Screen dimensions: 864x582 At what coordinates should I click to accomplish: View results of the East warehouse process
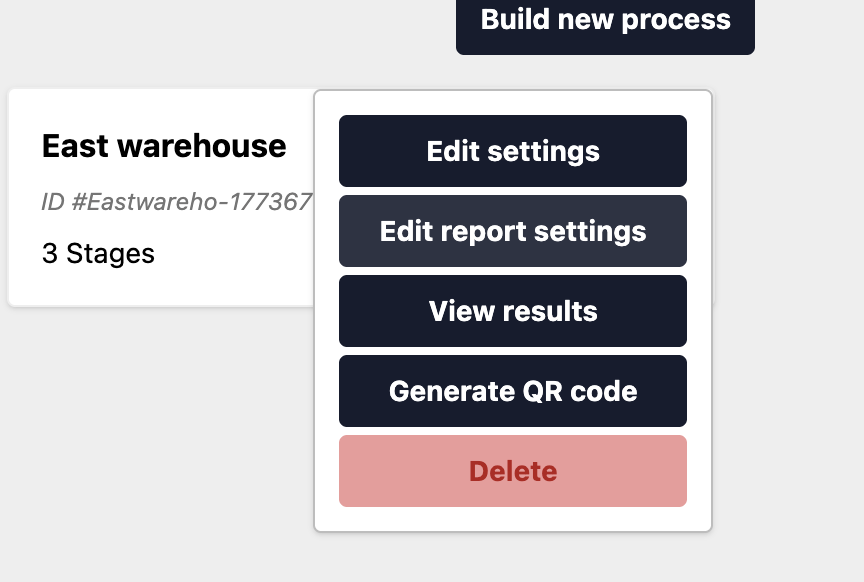tap(513, 311)
